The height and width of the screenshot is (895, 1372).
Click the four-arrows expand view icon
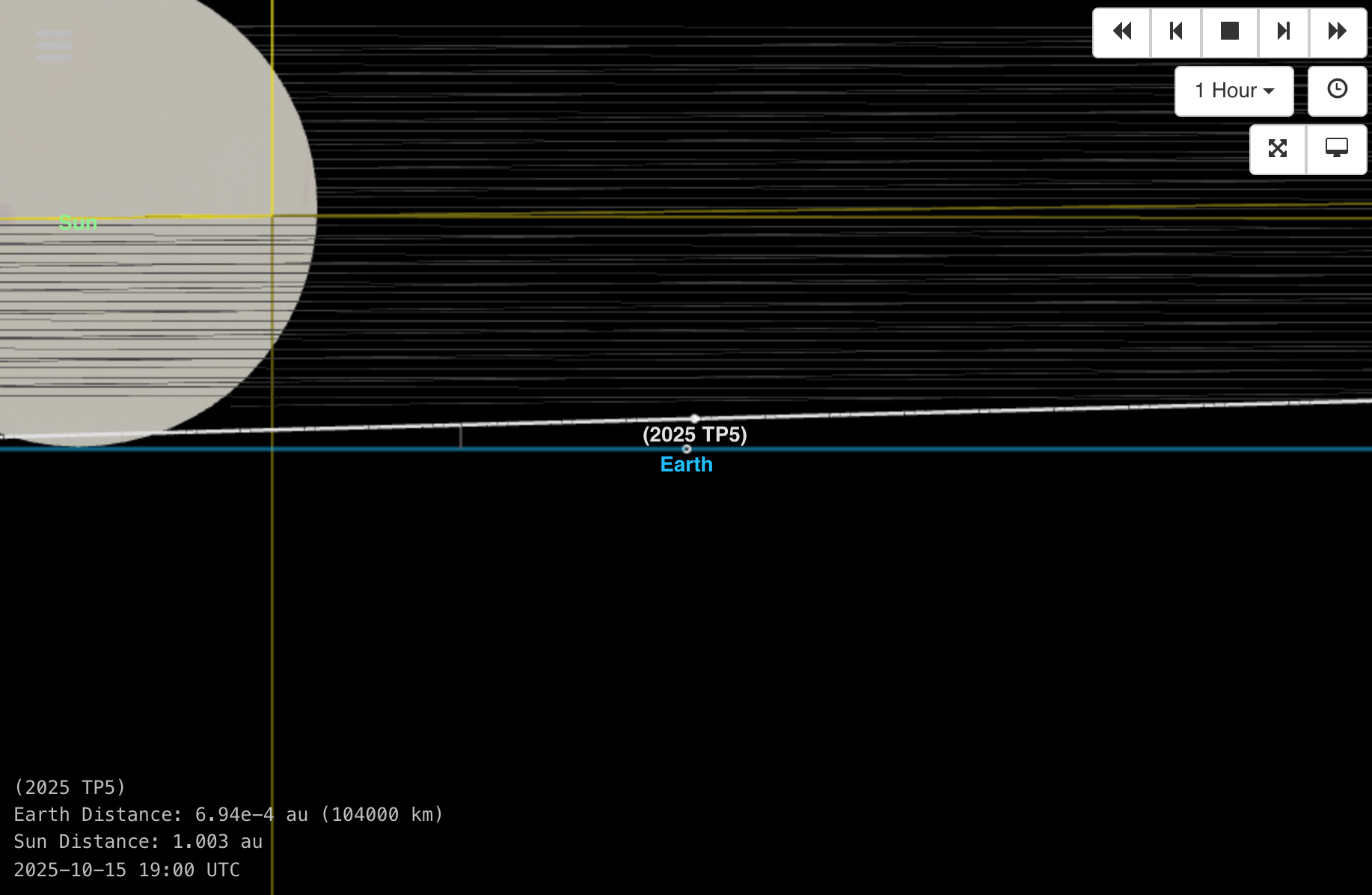pyautogui.click(x=1278, y=149)
